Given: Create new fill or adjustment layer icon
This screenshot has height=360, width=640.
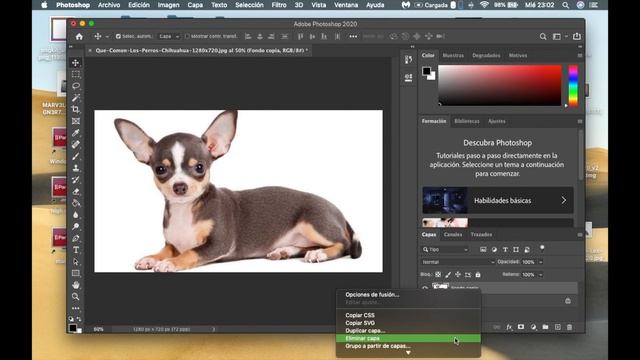Looking at the screenshot, I should pyautogui.click(x=533, y=327).
